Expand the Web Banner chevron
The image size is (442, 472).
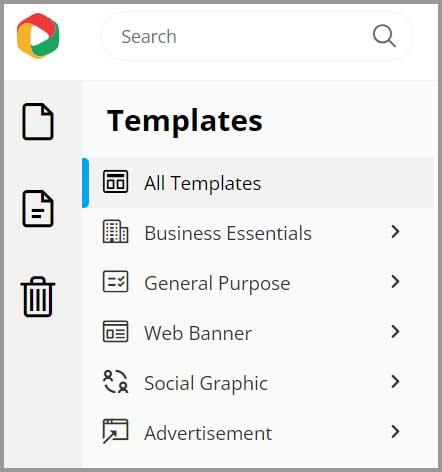pyautogui.click(x=395, y=331)
